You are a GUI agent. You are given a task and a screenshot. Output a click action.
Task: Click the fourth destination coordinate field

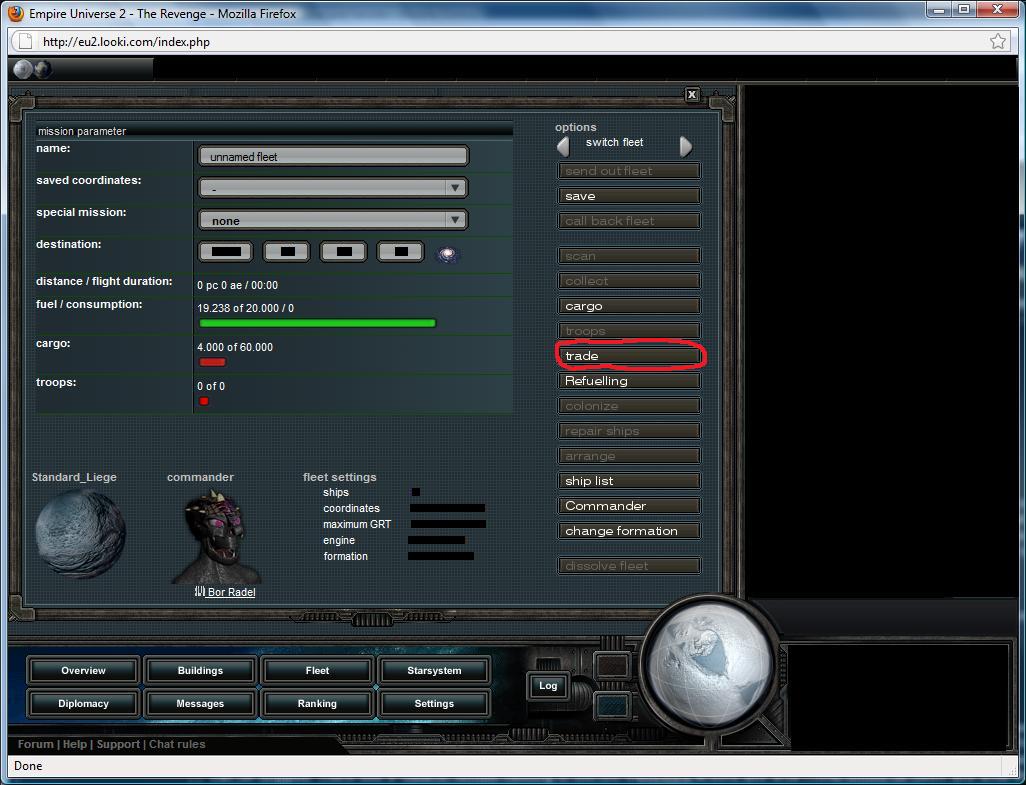(x=400, y=251)
